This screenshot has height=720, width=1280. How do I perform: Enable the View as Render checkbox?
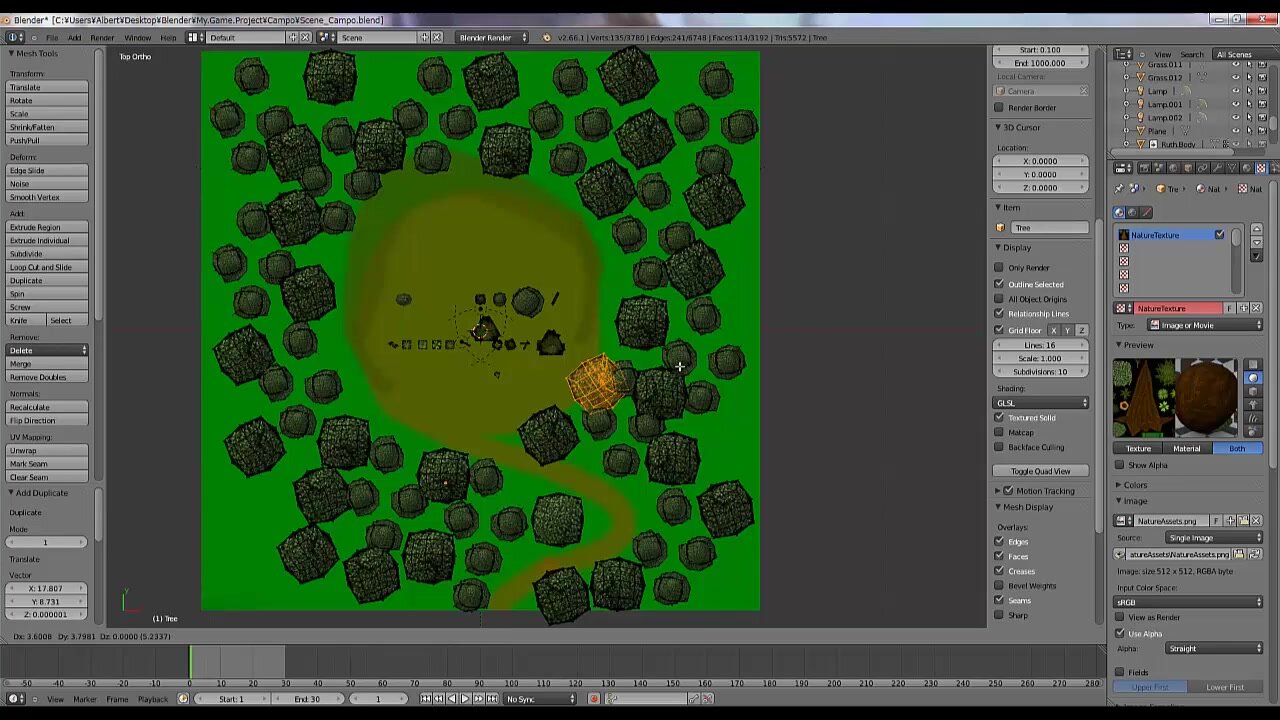click(1120, 617)
